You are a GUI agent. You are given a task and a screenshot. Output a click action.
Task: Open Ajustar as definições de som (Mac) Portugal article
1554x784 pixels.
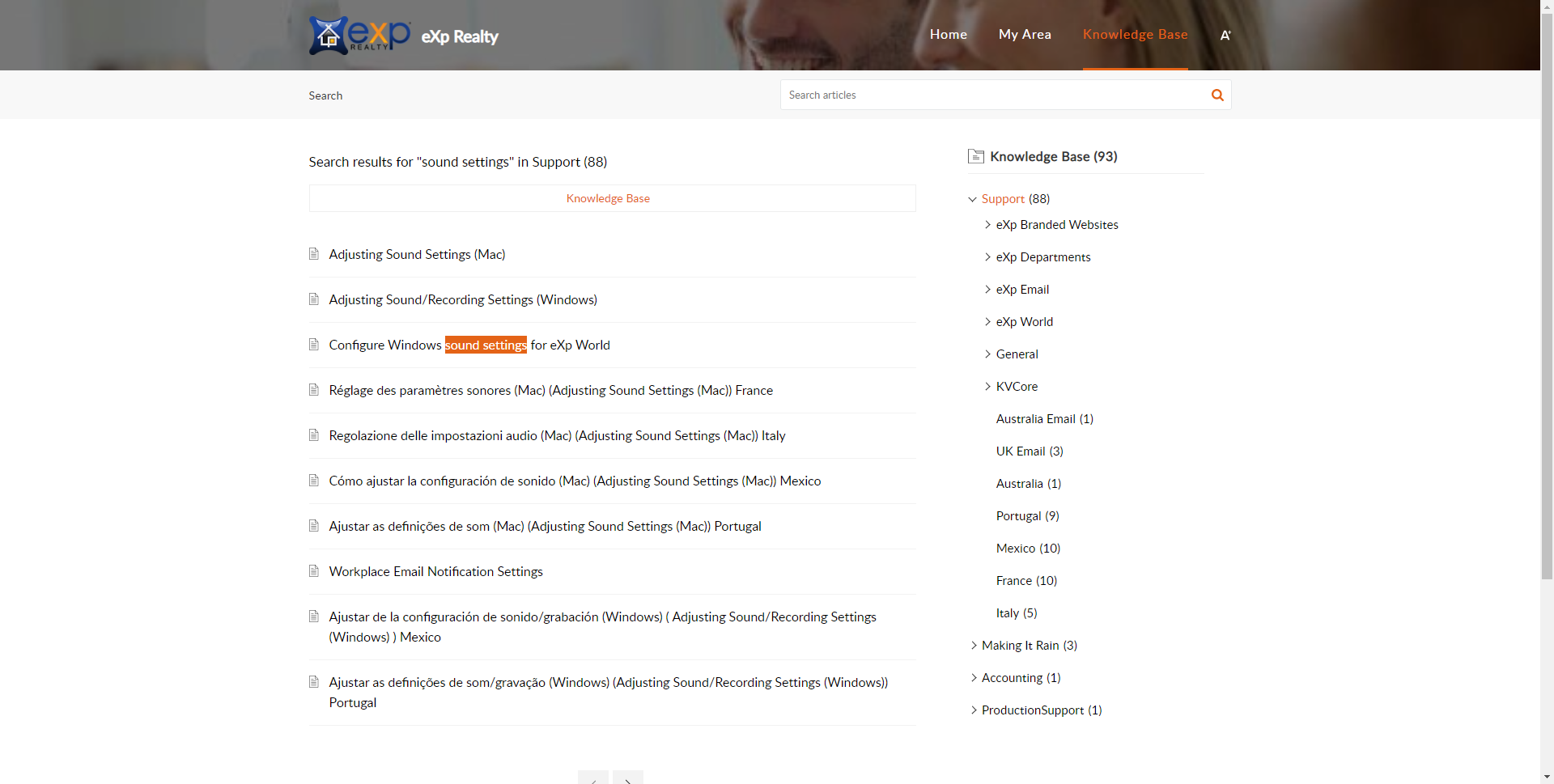545,526
